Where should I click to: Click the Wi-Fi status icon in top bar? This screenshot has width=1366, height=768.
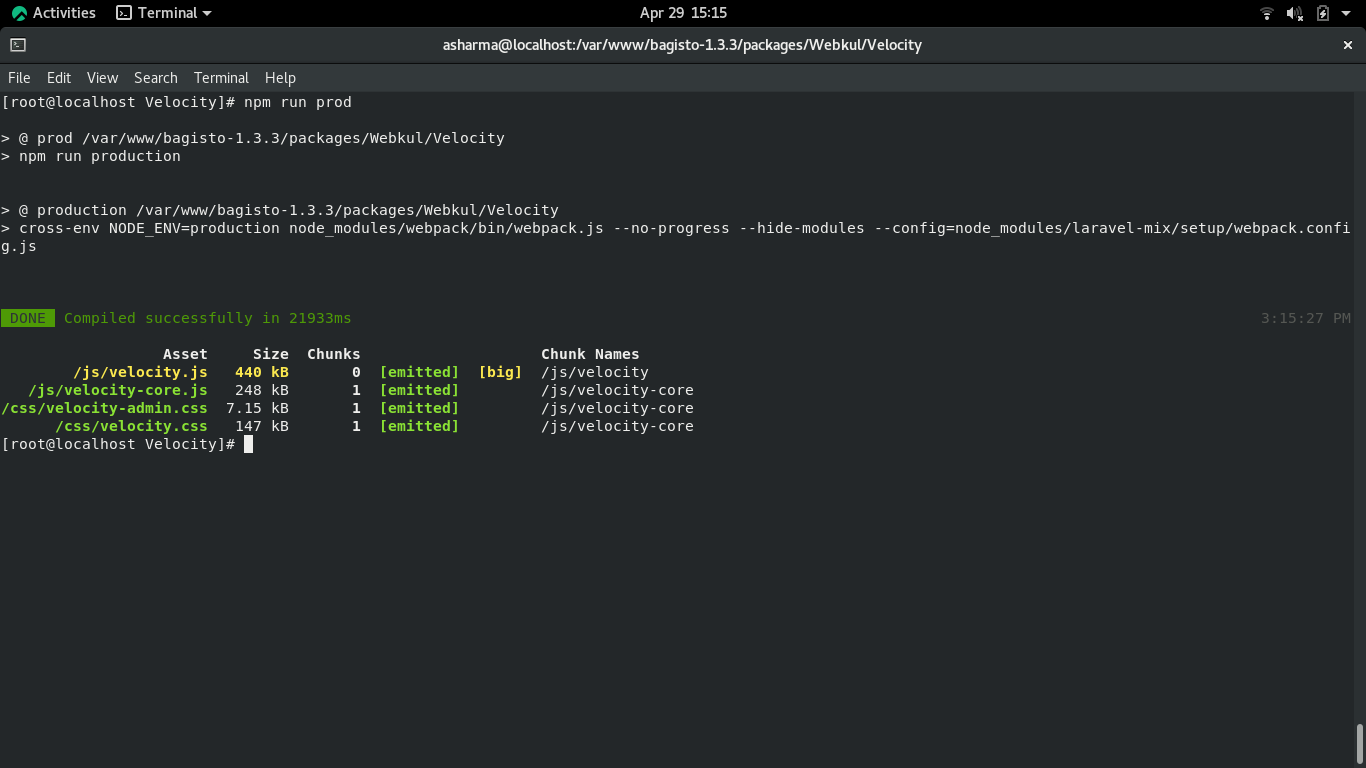1266,13
